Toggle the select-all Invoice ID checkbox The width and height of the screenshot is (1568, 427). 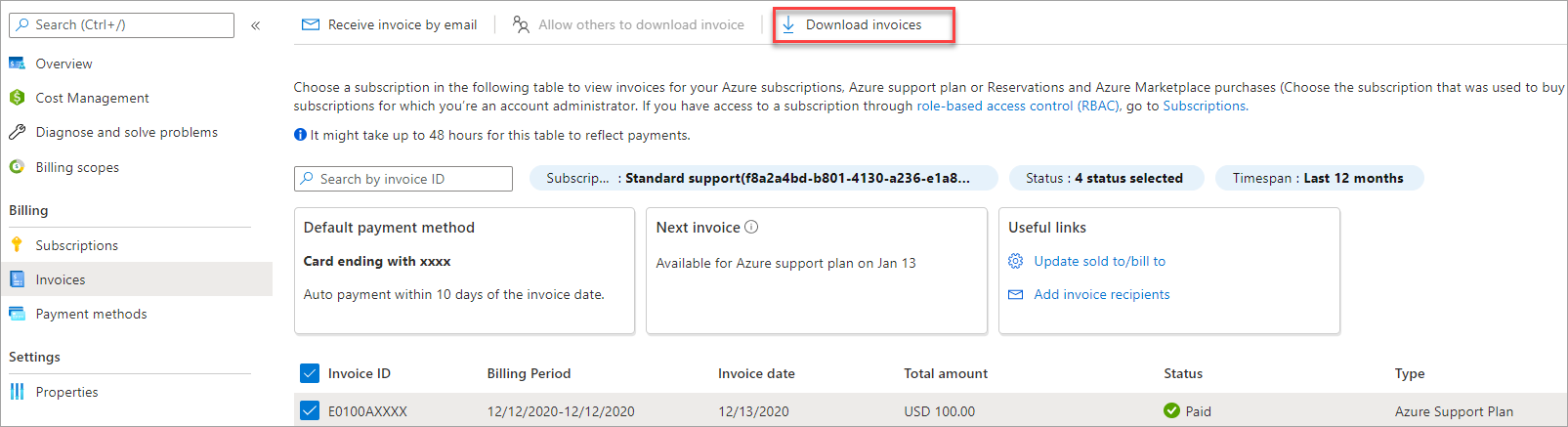310,373
